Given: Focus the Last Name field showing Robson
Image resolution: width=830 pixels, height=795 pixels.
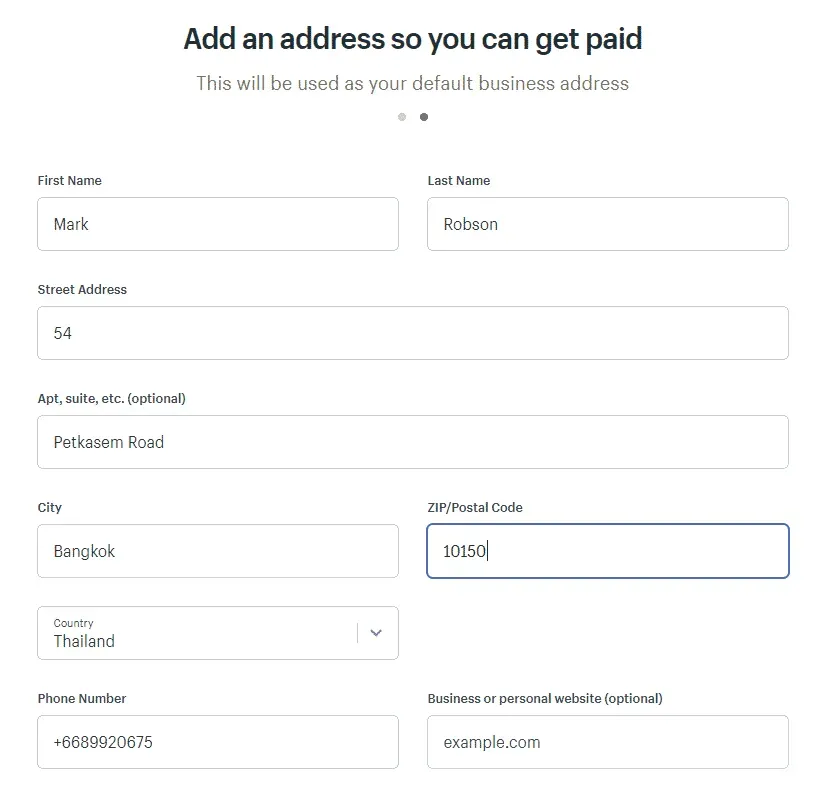Looking at the screenshot, I should coord(606,224).
